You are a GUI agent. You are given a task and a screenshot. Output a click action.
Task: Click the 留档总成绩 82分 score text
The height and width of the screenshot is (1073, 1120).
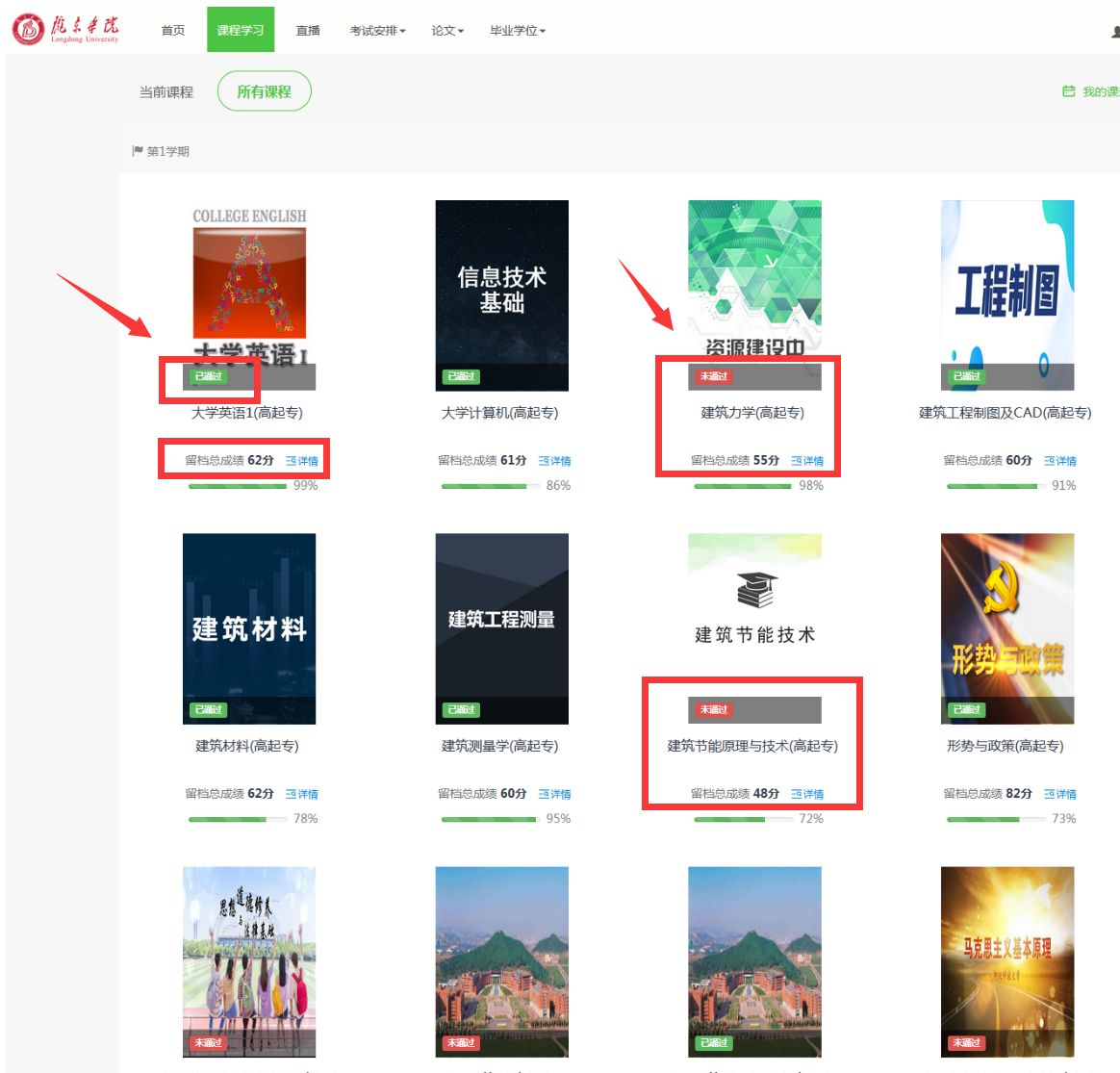coord(988,794)
